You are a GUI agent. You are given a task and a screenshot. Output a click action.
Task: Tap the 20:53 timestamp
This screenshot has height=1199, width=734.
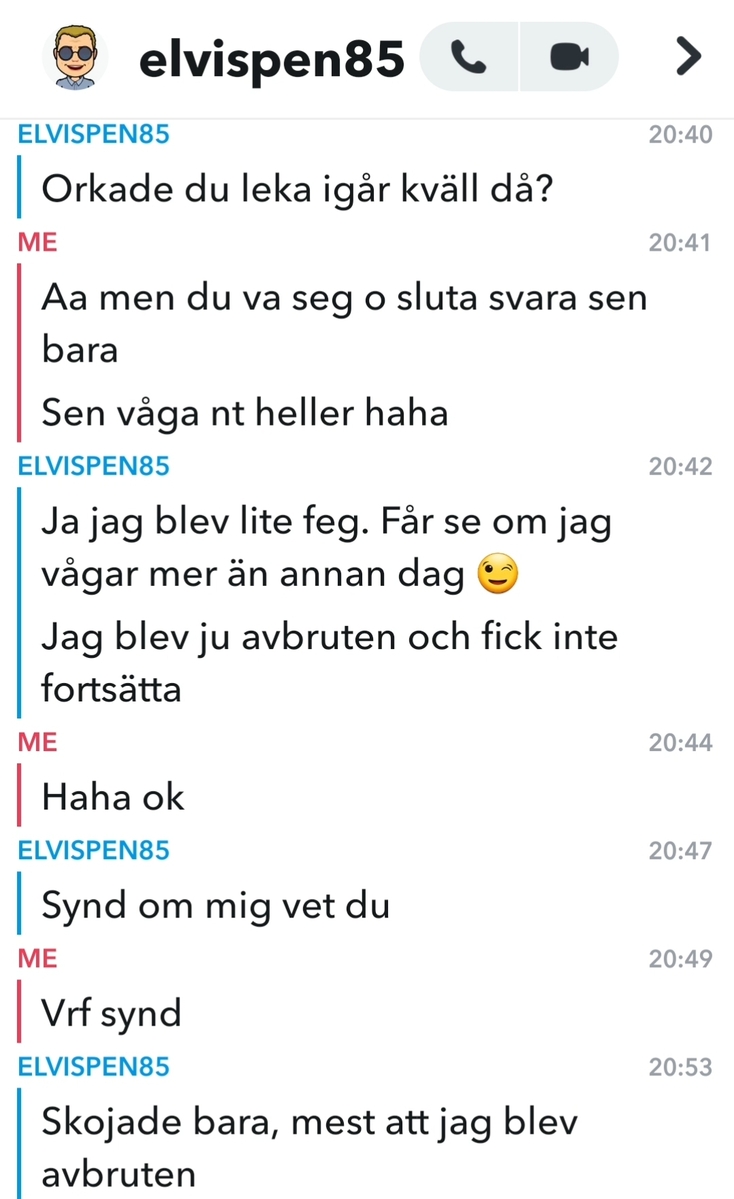click(x=680, y=1067)
